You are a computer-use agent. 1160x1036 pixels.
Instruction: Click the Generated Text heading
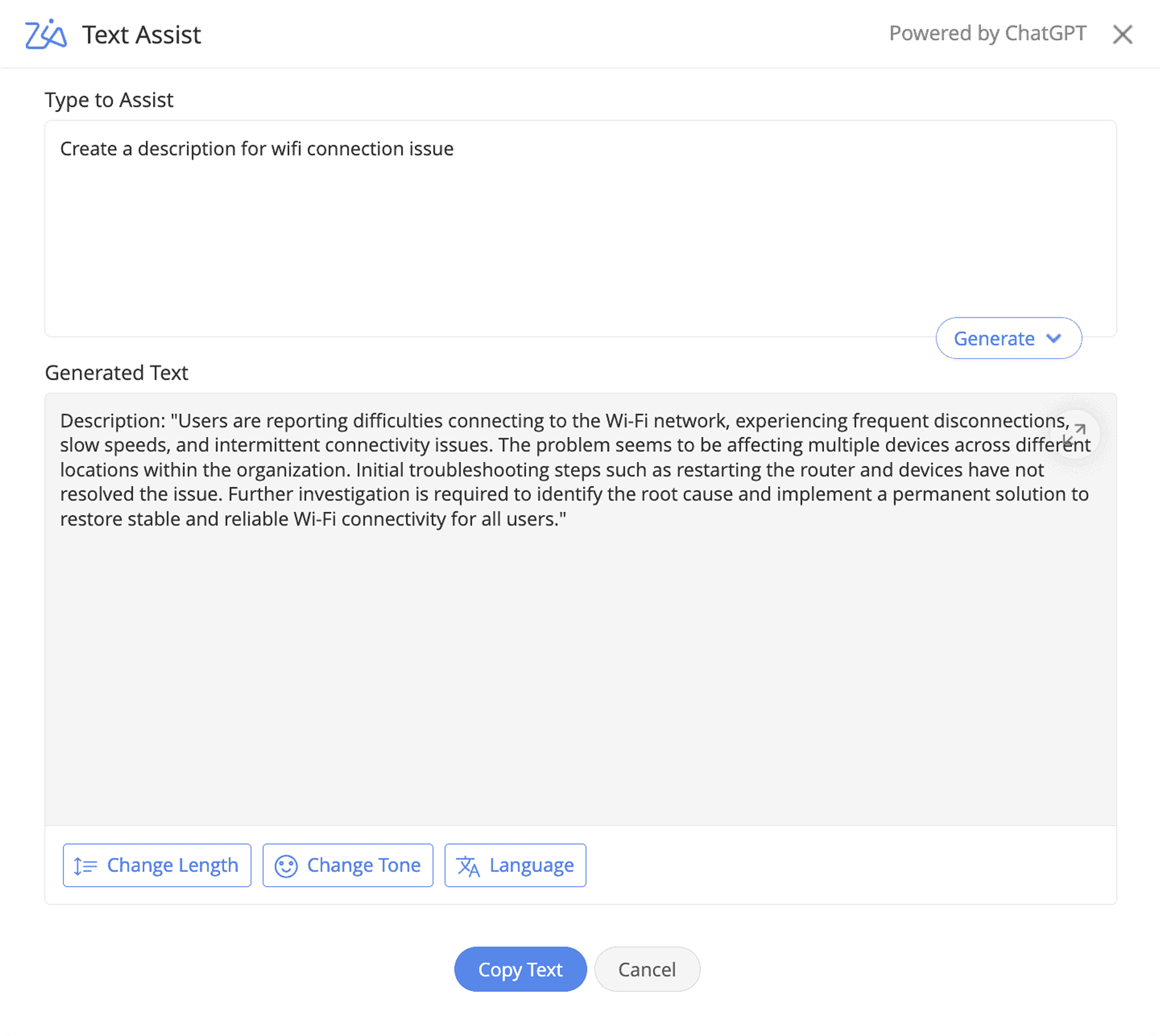(x=116, y=373)
